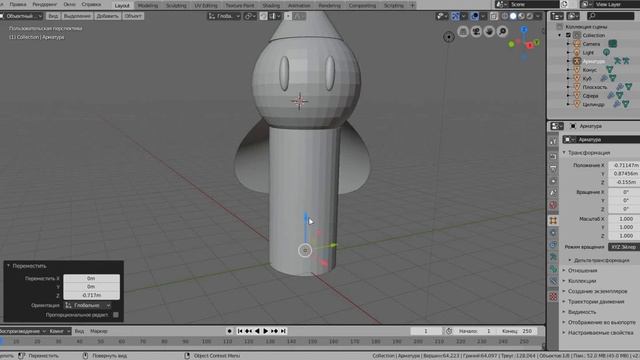Image resolution: width=640 pixels, height=360 pixels.
Task: Toggle the Collection checkbox in outliner
Action: pyautogui.click(x=568, y=35)
